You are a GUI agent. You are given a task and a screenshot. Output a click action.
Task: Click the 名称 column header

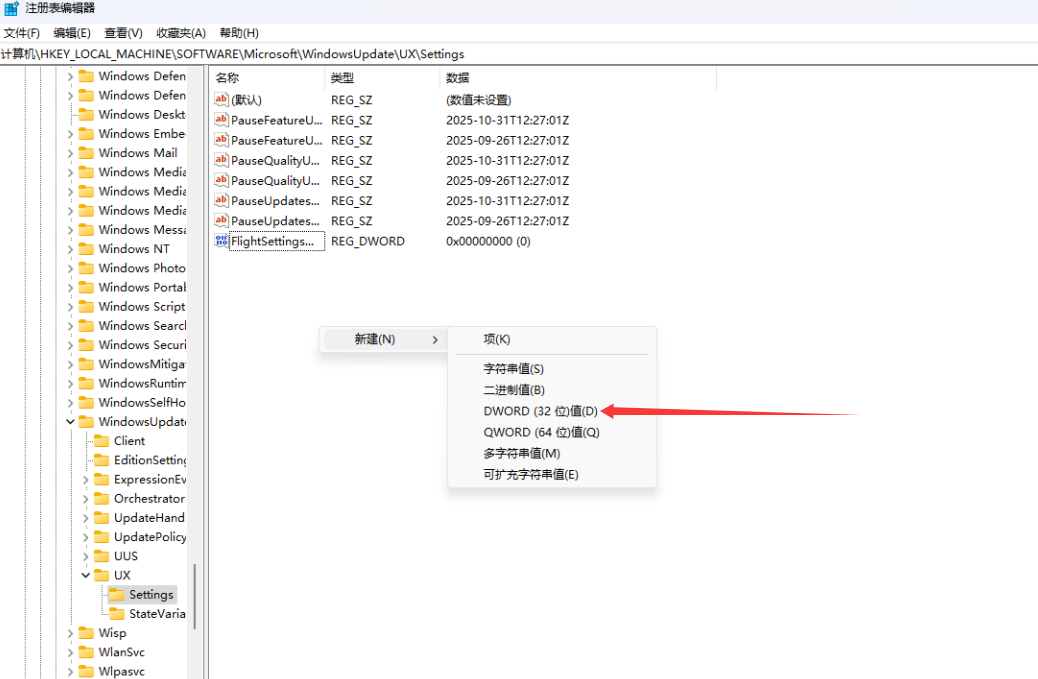[228, 78]
